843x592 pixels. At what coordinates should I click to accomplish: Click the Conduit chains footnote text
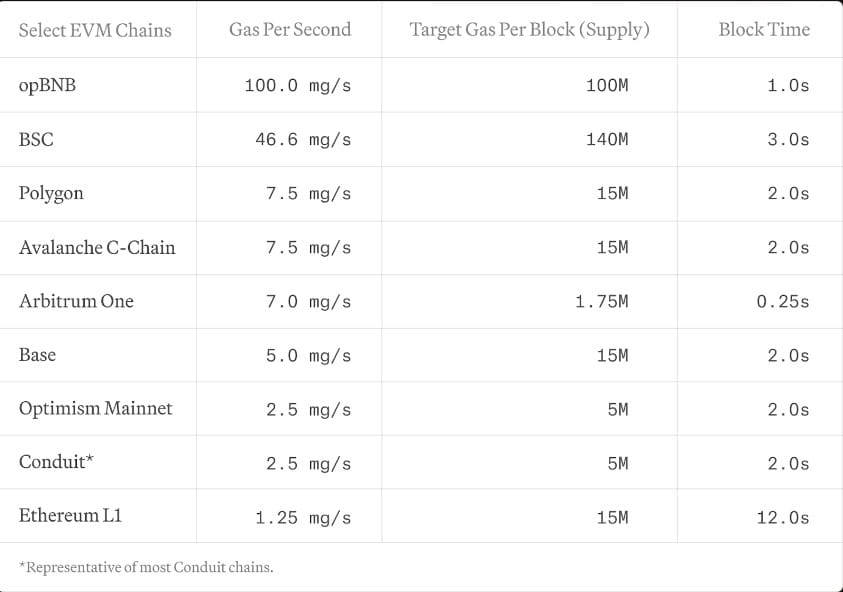pos(146,567)
